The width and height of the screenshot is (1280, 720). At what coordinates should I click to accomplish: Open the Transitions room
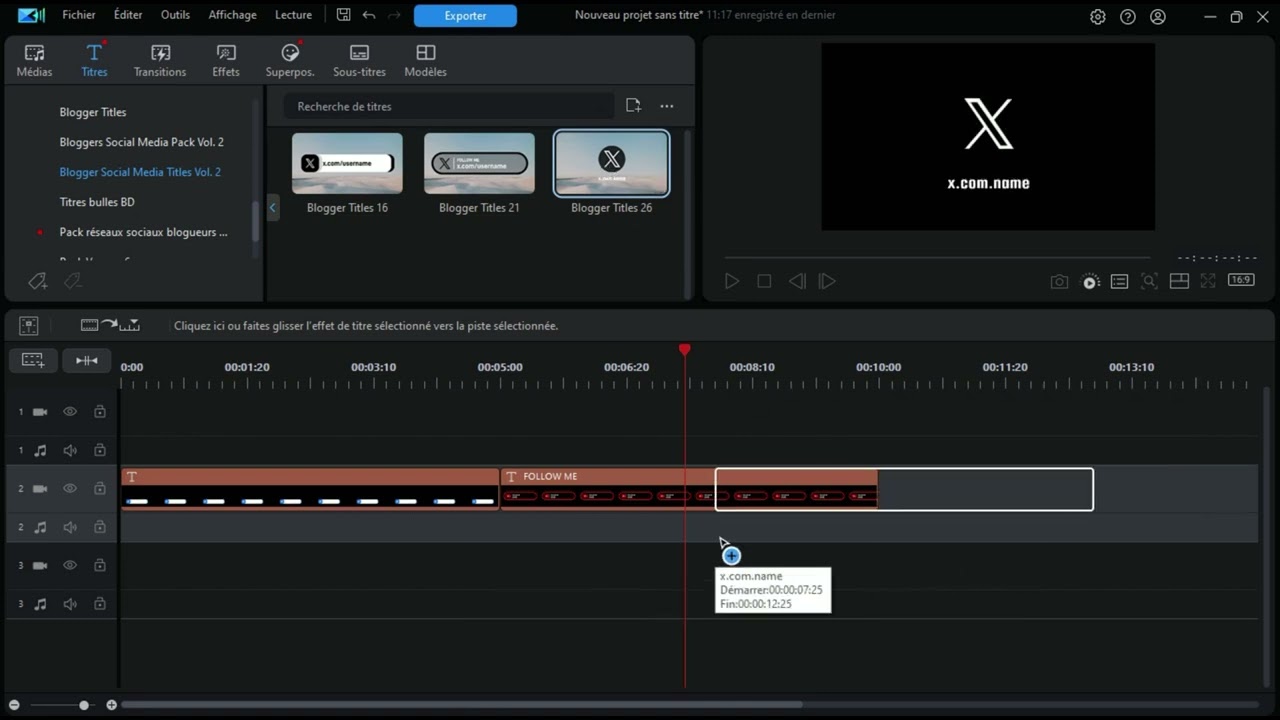pos(160,60)
